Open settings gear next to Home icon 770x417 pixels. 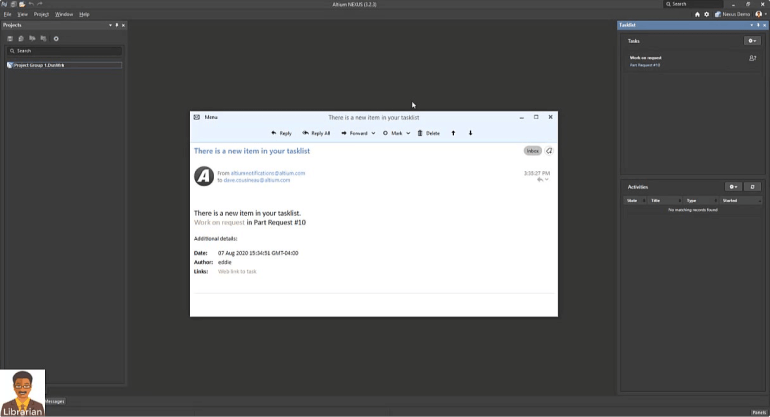[707, 14]
